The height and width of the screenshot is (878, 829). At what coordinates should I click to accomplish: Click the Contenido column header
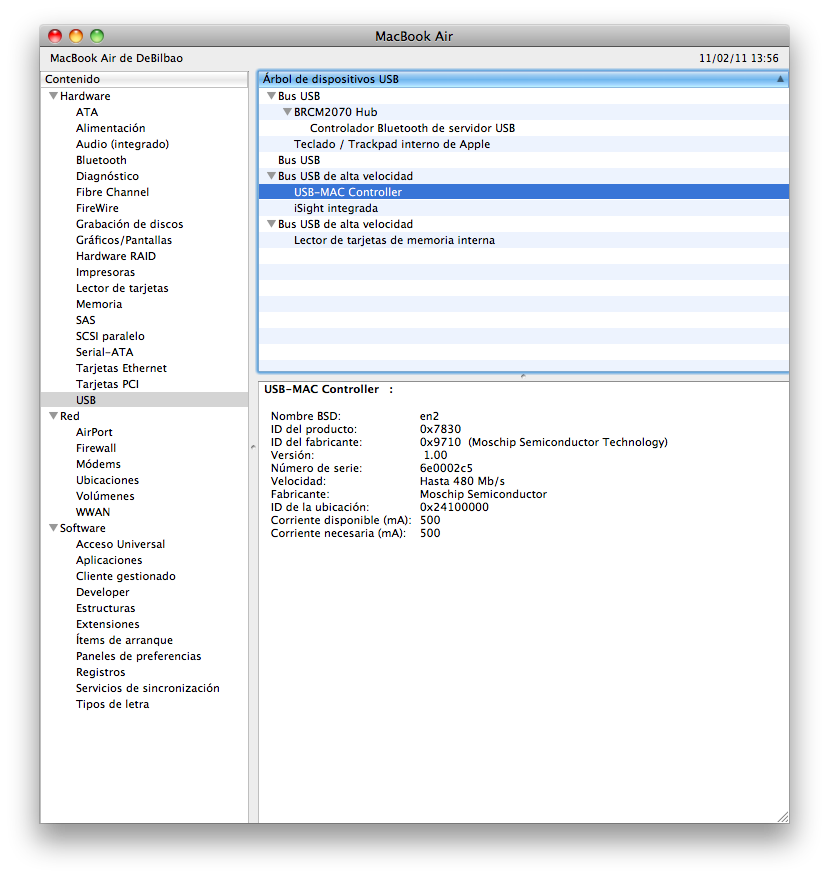tap(145, 79)
